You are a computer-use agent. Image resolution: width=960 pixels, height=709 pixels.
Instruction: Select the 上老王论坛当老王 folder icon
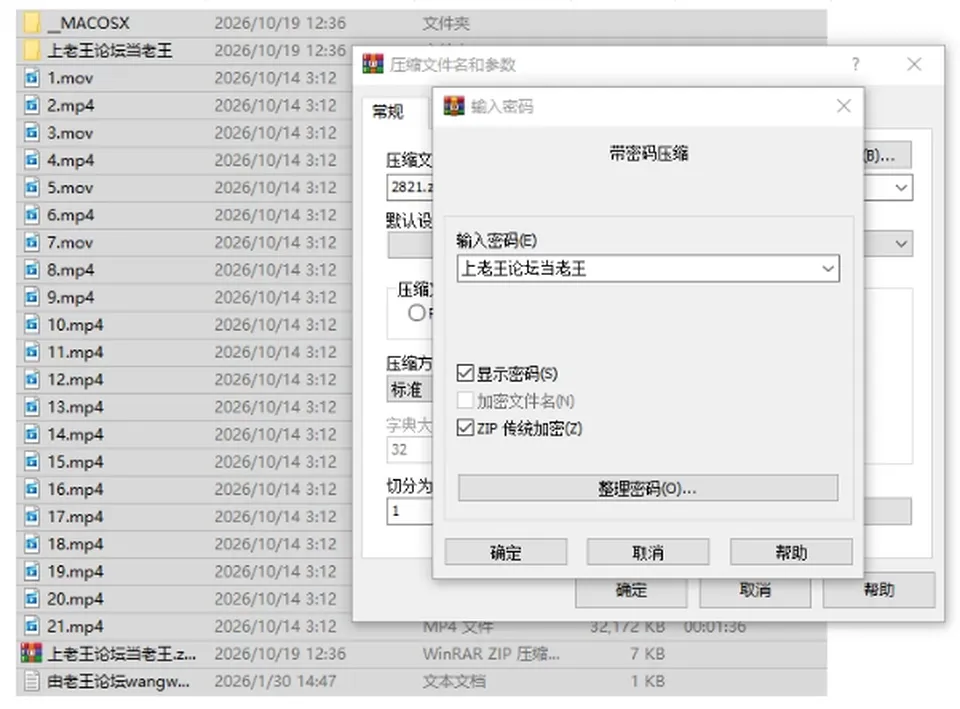(32, 50)
